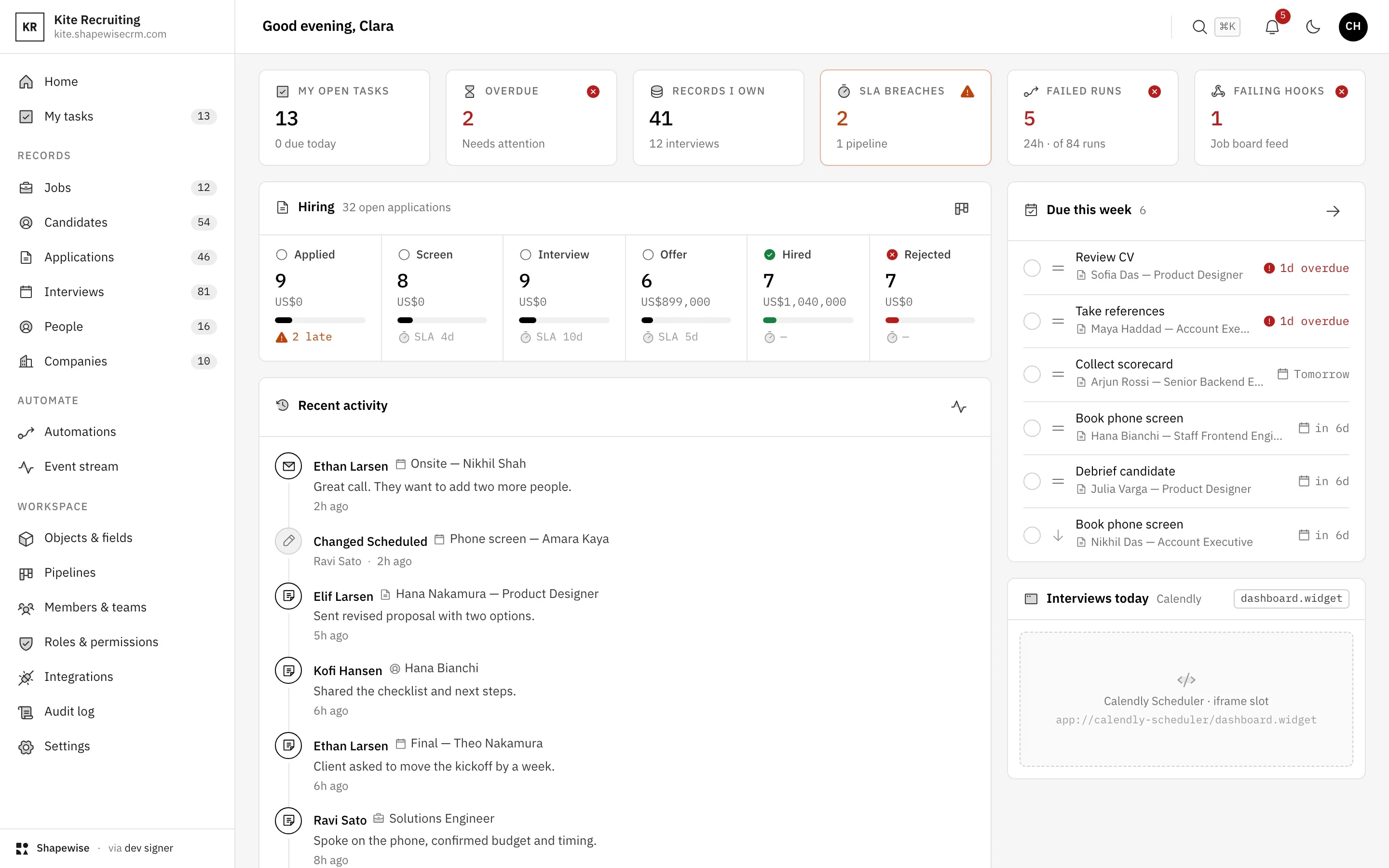Open notifications bell with 5 badge

click(x=1272, y=27)
